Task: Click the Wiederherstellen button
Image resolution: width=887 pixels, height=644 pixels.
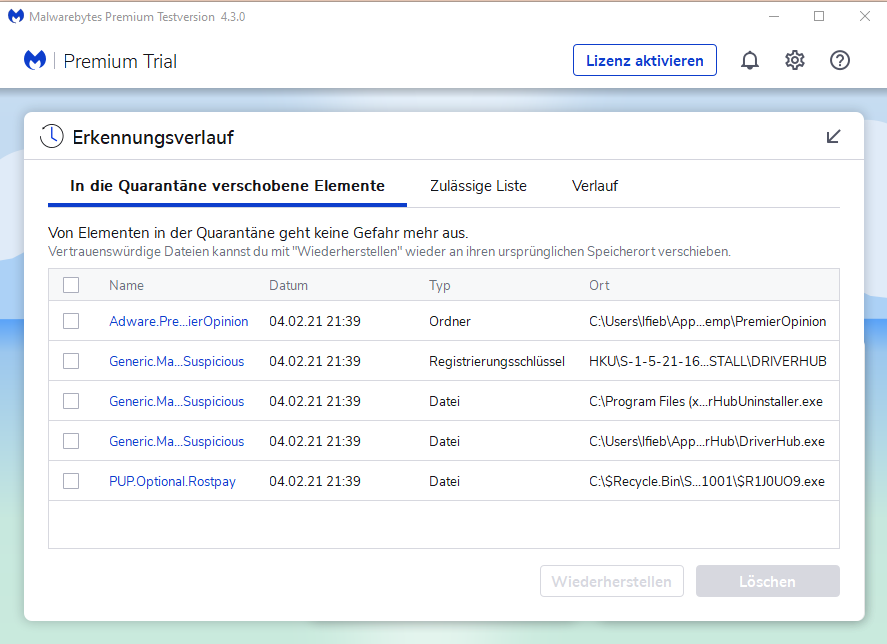Action: pos(612,581)
